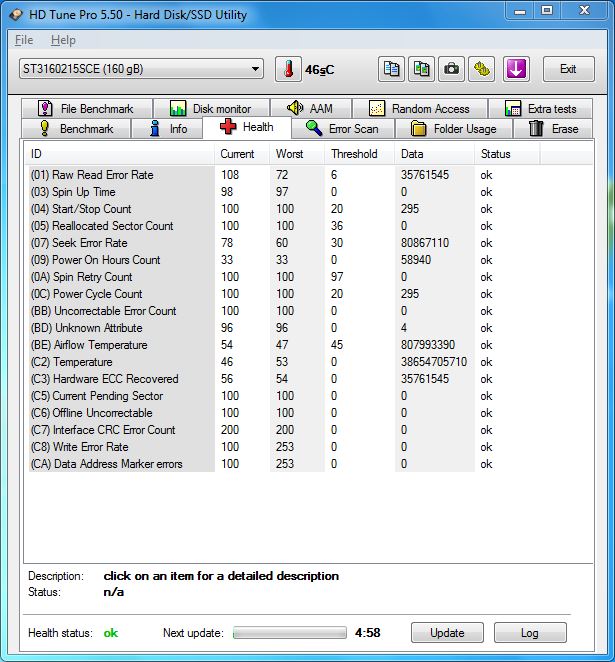
Task: Click the Log button
Action: [530, 632]
